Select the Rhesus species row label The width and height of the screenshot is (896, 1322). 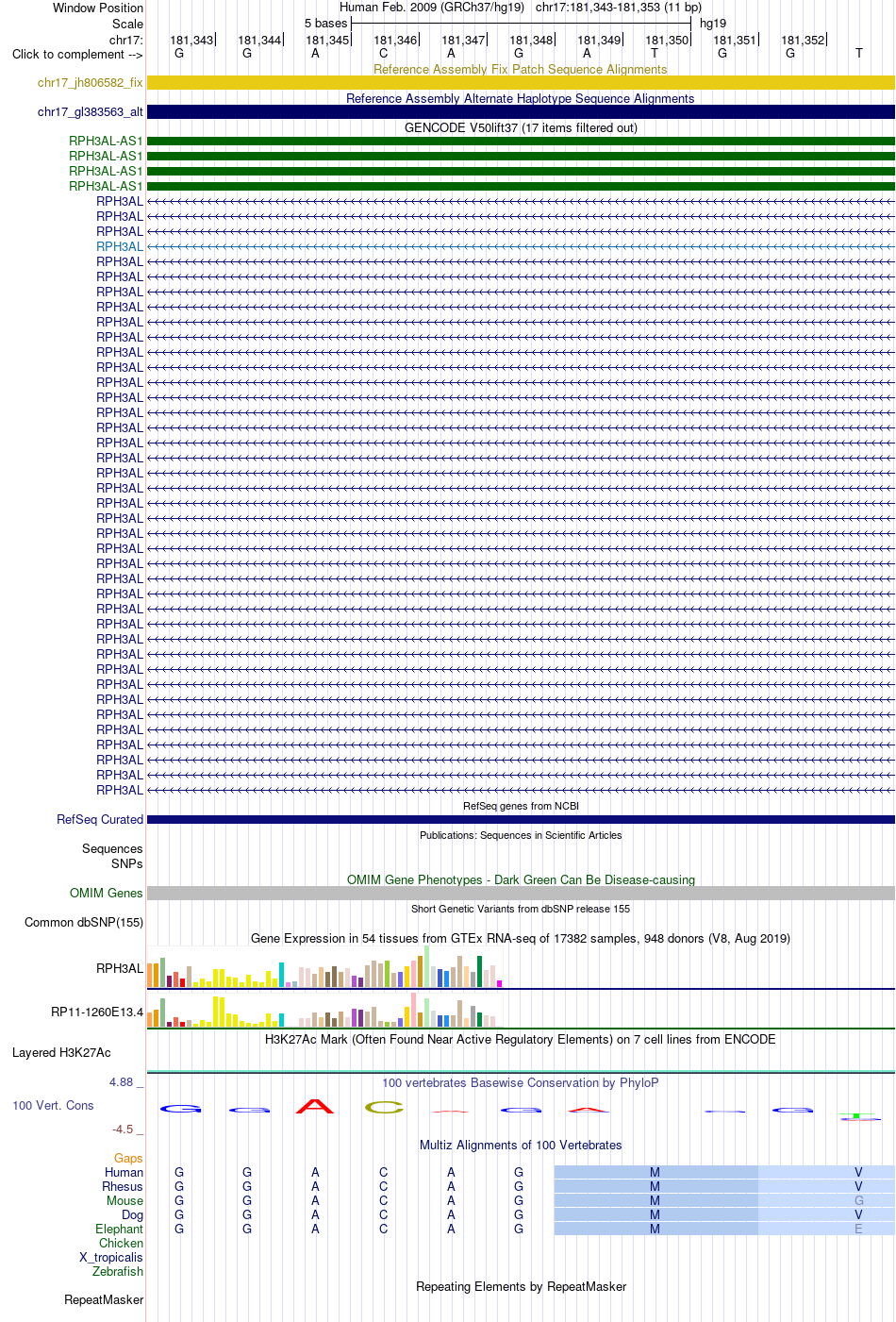coord(123,1186)
